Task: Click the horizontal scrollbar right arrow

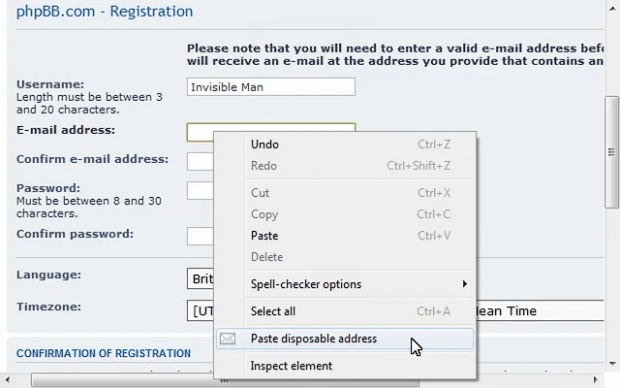Action: (595, 380)
